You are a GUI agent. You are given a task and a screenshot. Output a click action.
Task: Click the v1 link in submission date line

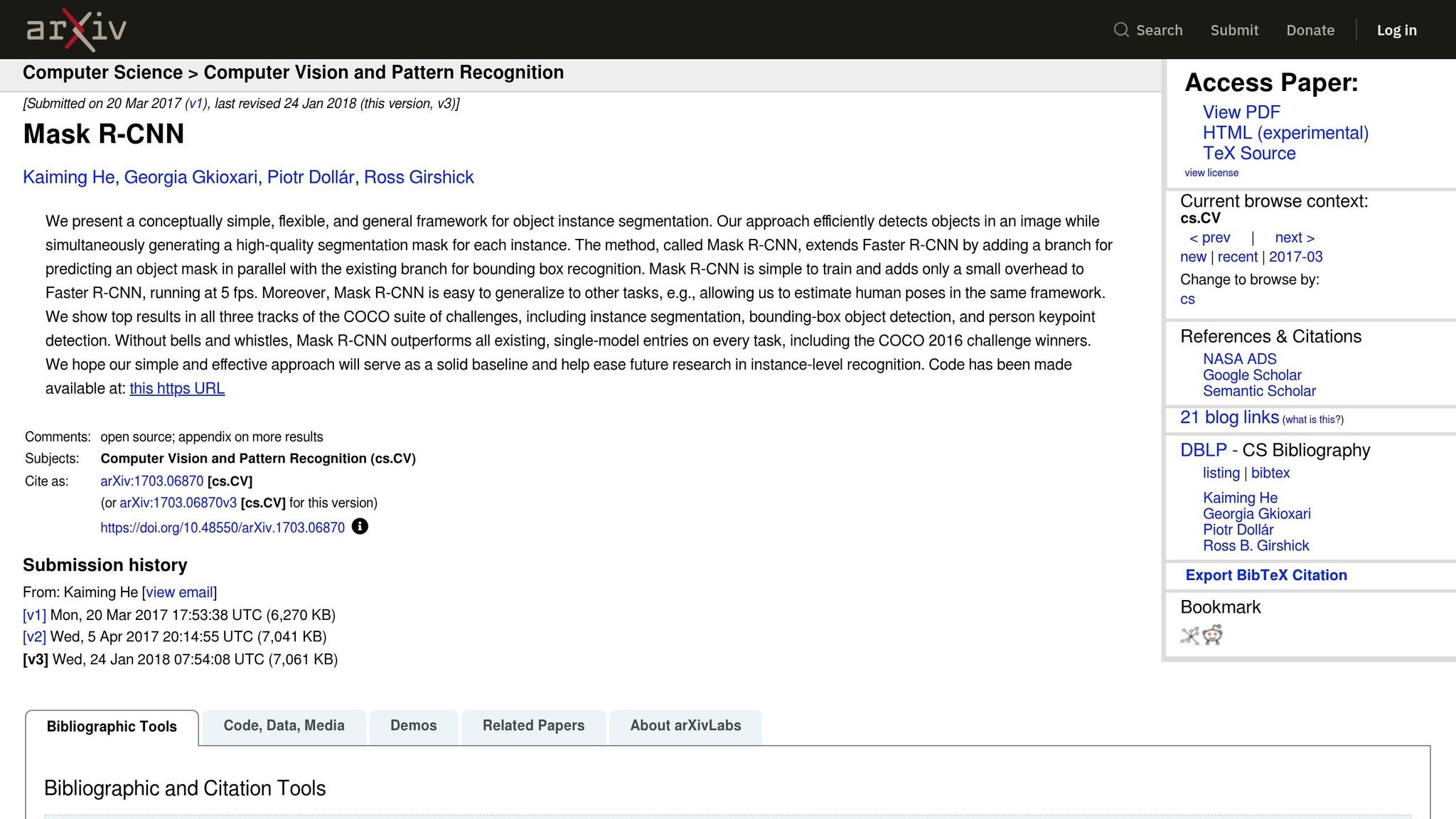(x=196, y=104)
